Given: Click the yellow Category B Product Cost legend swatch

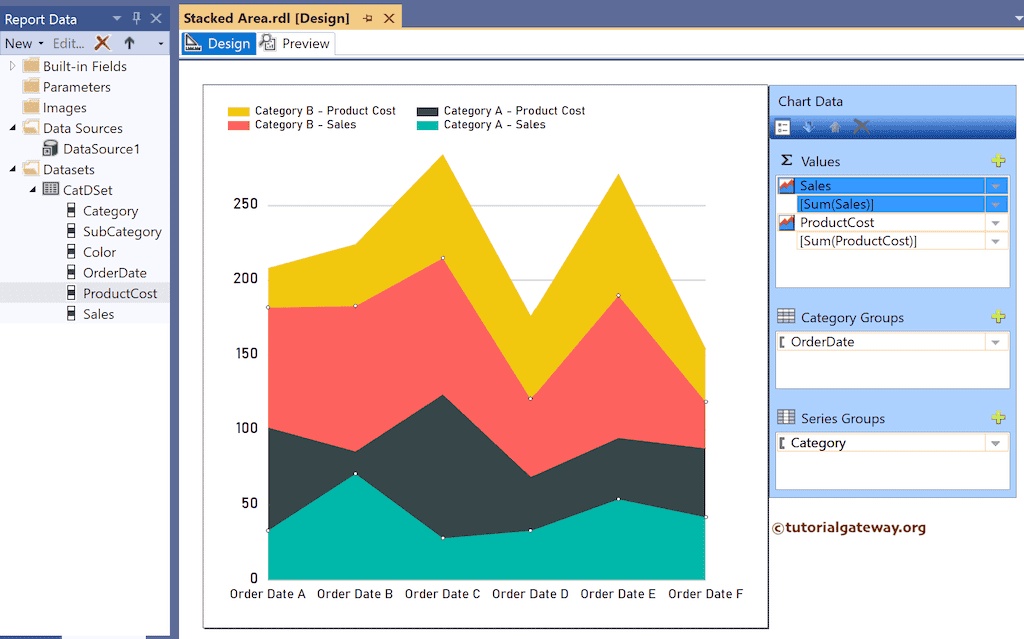Looking at the screenshot, I should 238,111.
